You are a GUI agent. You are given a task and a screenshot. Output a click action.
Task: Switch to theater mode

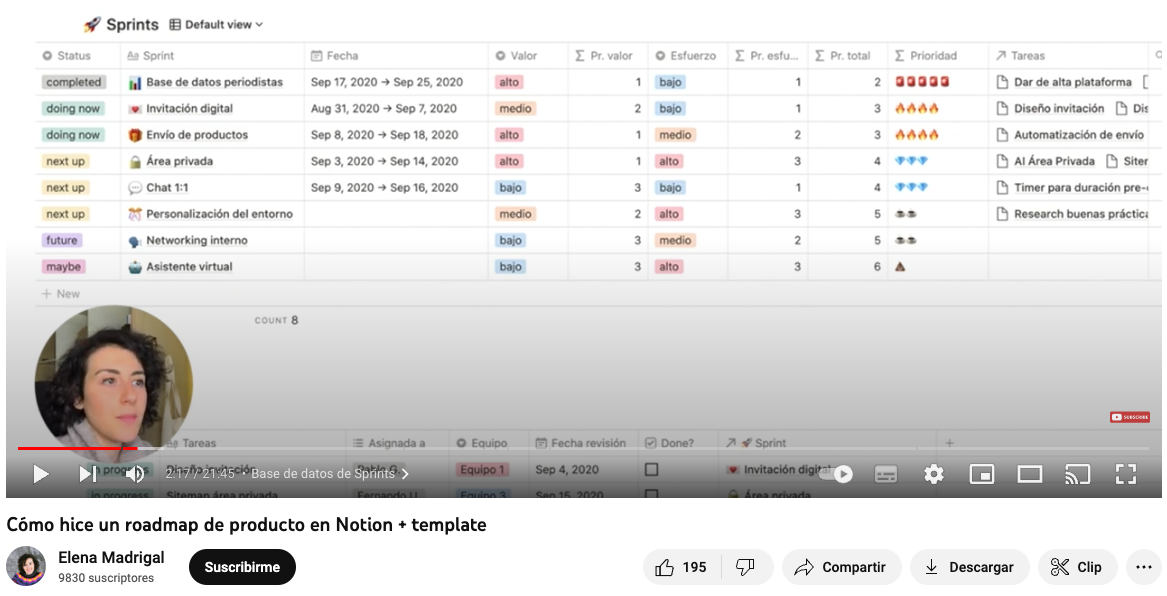[1030, 474]
